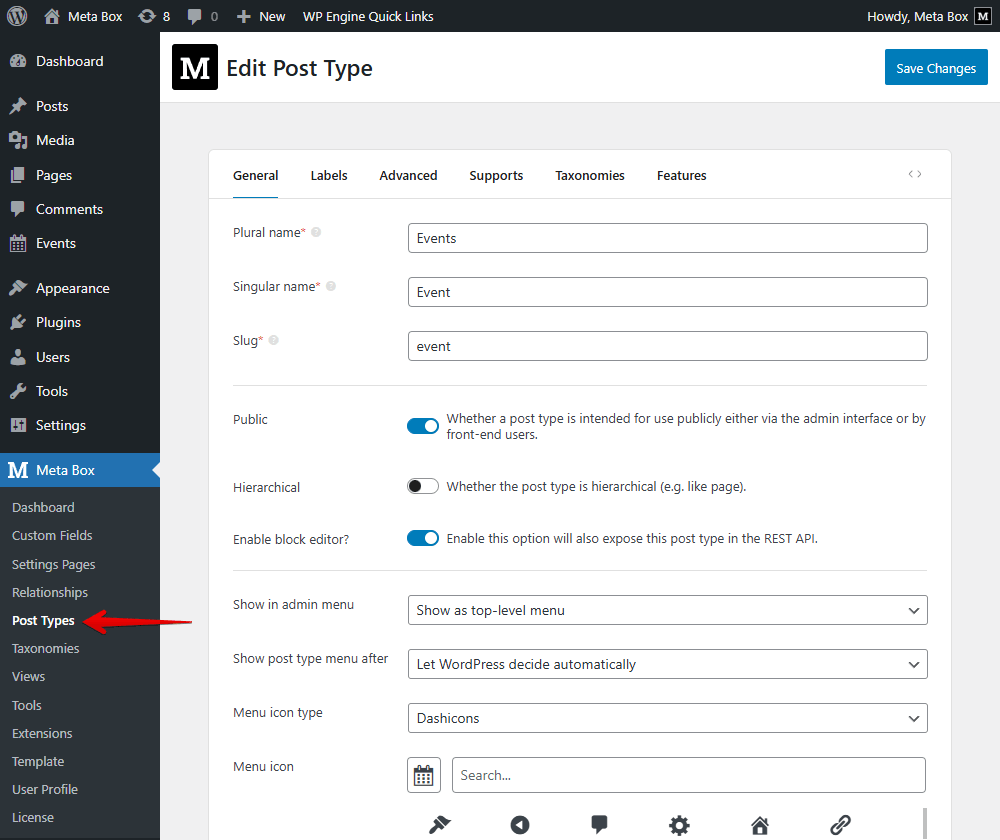Toggle the Enable block editor switch
This screenshot has height=840, width=1000.
tap(423, 538)
